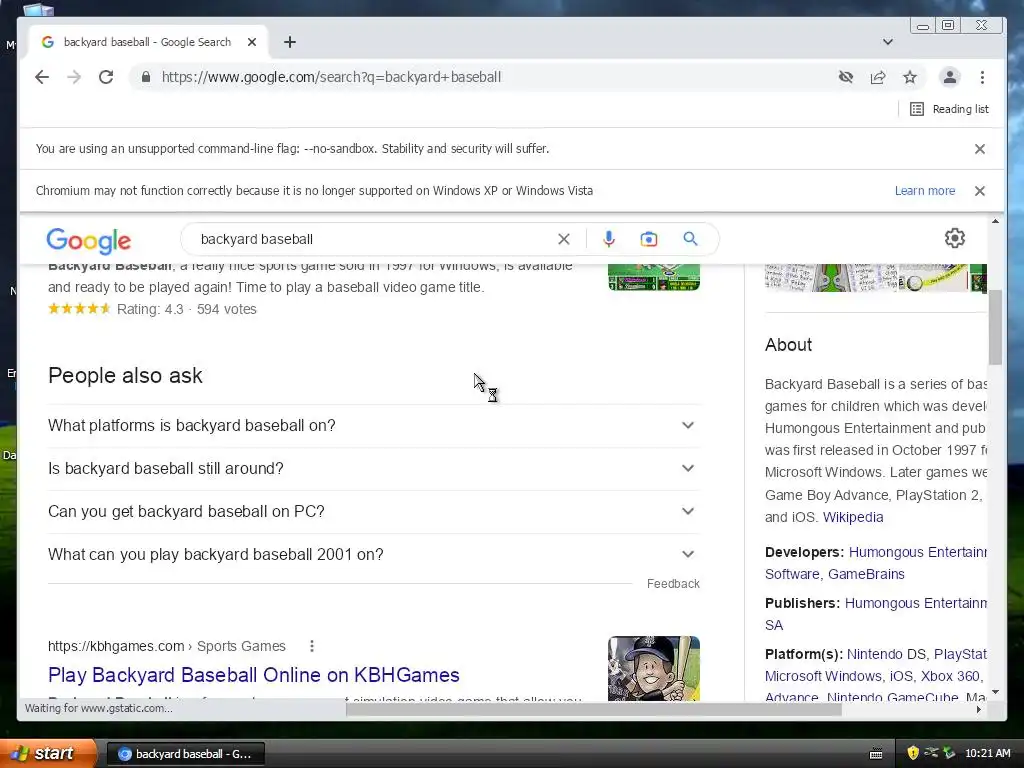
Task: Dismiss the Windows XP unsupported warning
Action: tap(980, 191)
